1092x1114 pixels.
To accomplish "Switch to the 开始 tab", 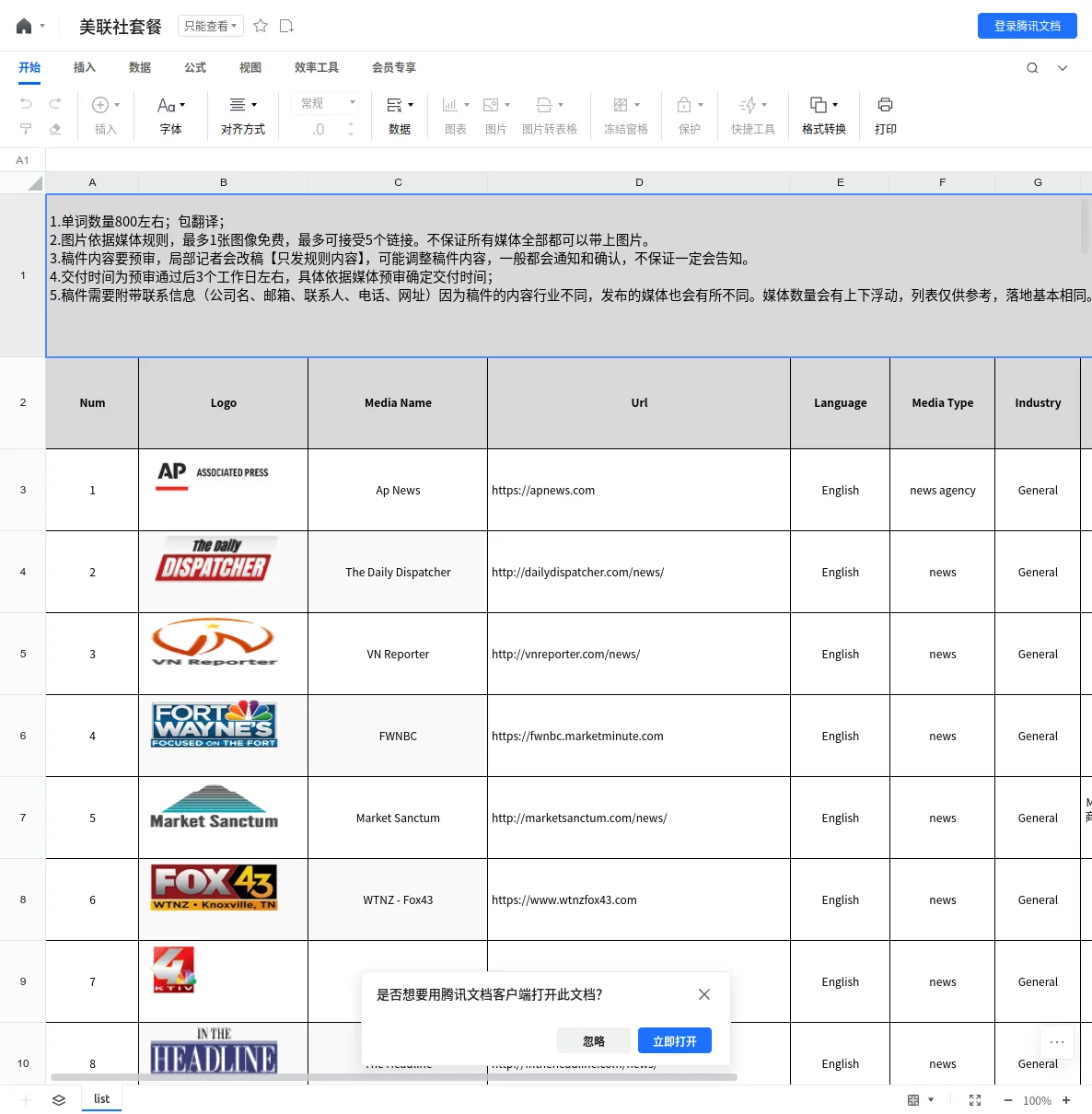I will coord(29,67).
